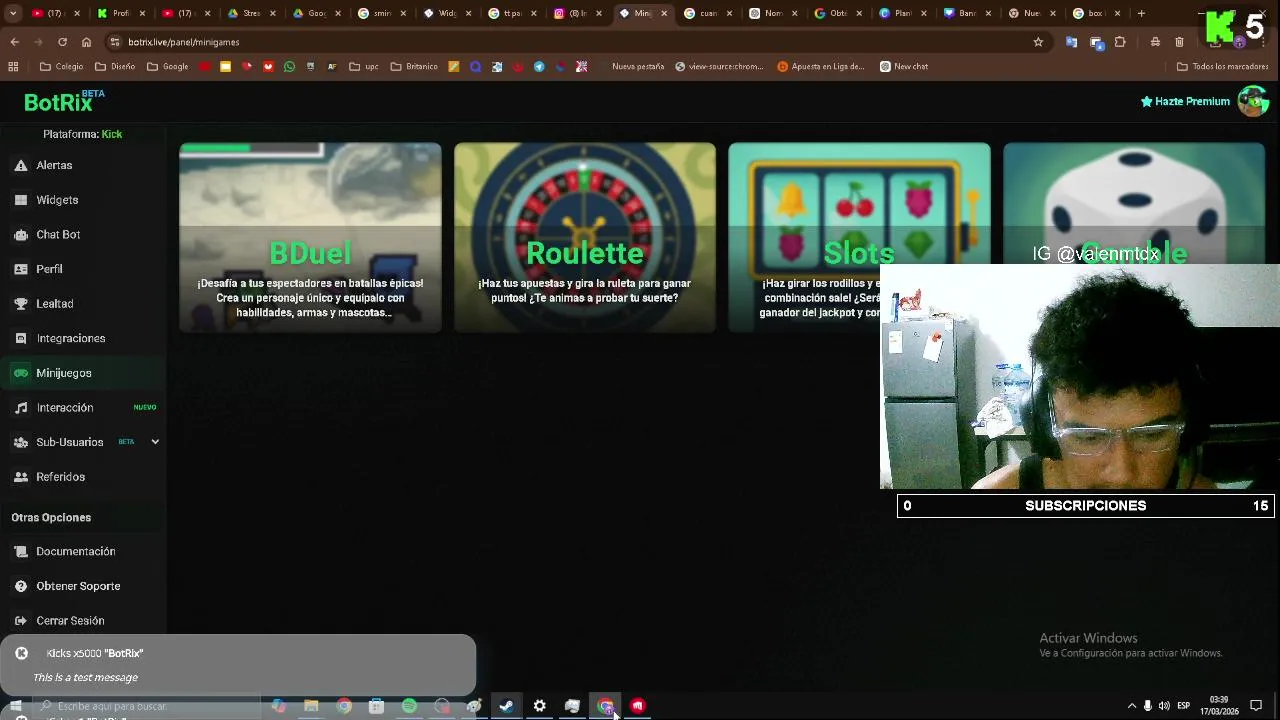
Task: Click the Interacción music note icon
Action: pos(21,408)
